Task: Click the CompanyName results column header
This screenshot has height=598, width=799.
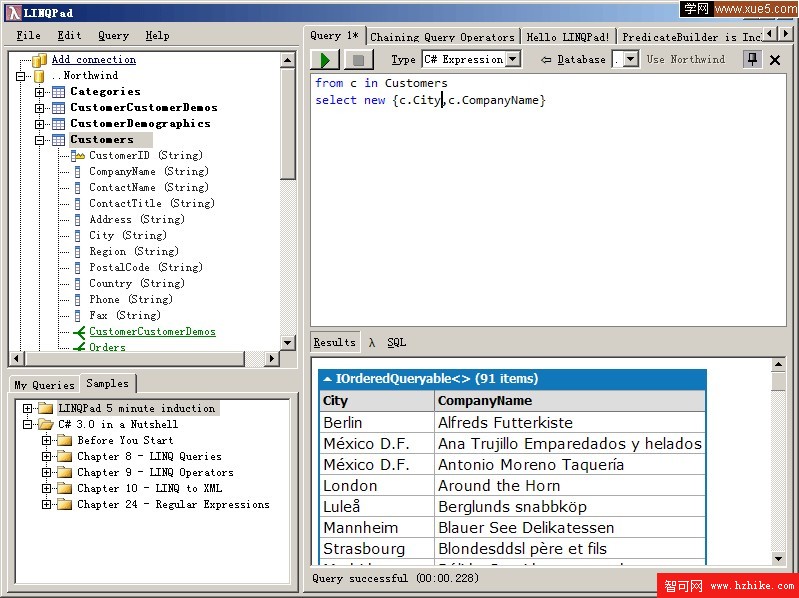Action: (570, 401)
